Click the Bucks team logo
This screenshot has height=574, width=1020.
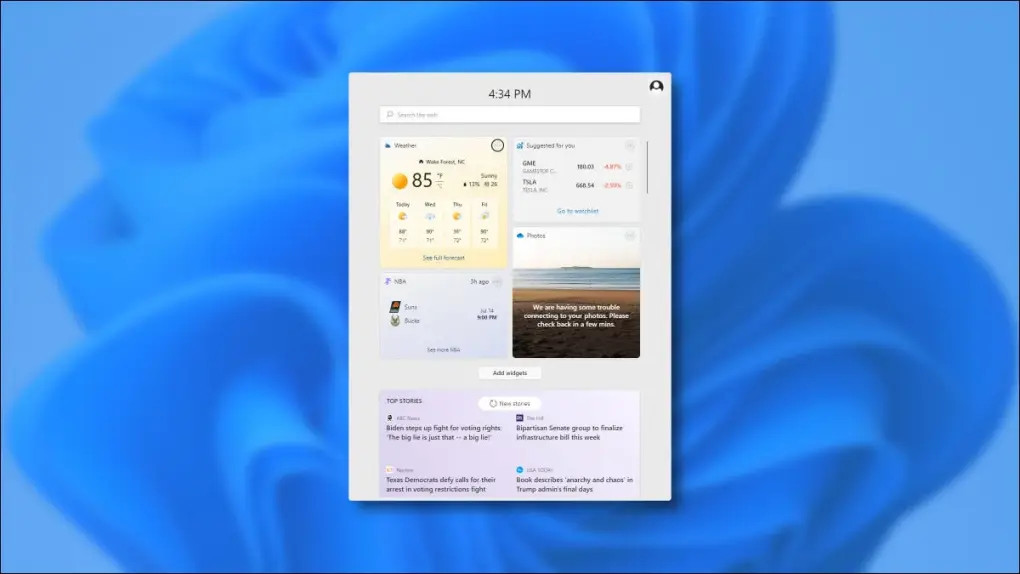(x=395, y=321)
